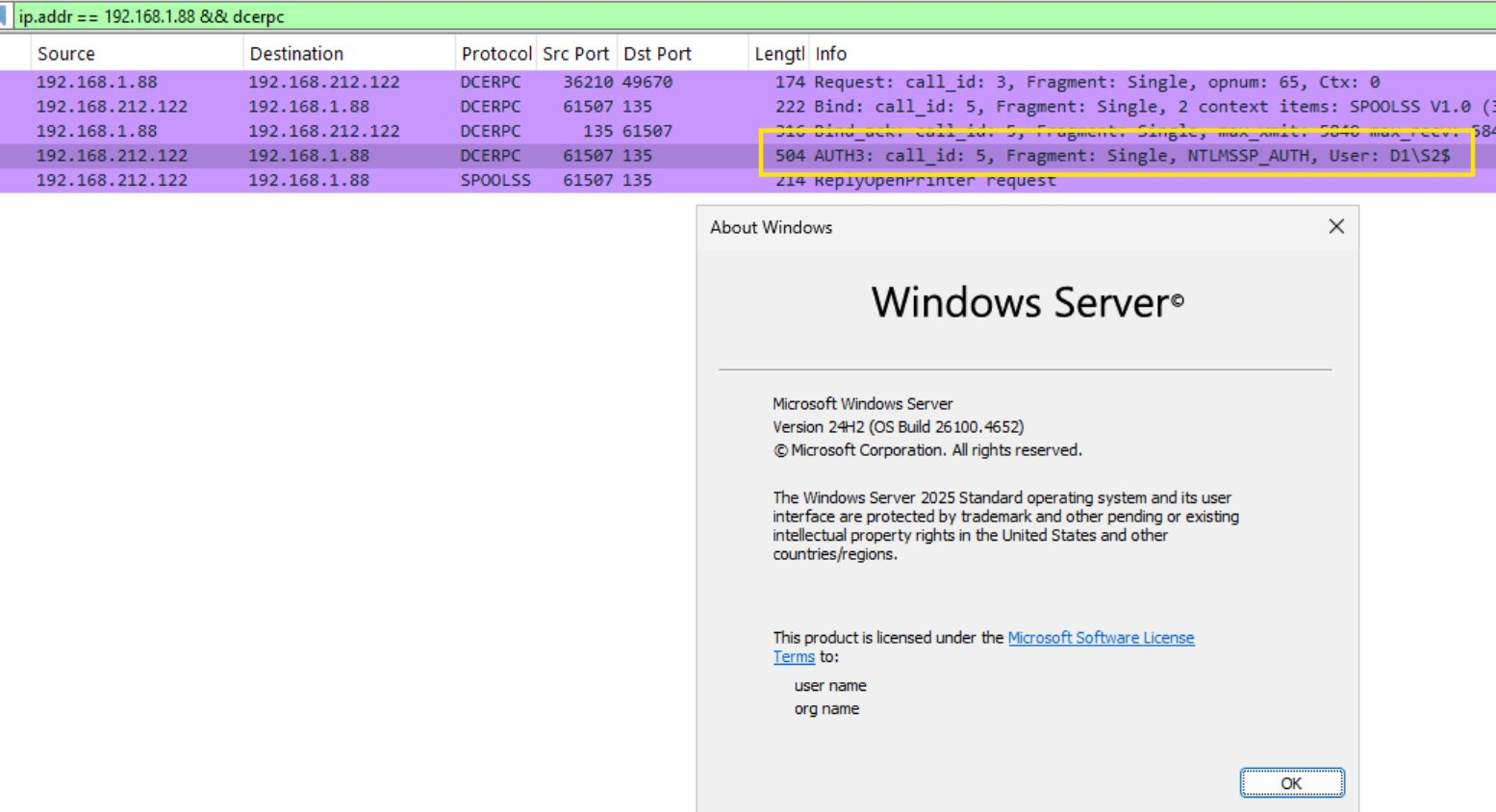Select the packet info "Request: call_id: 3"

pos(1097,82)
